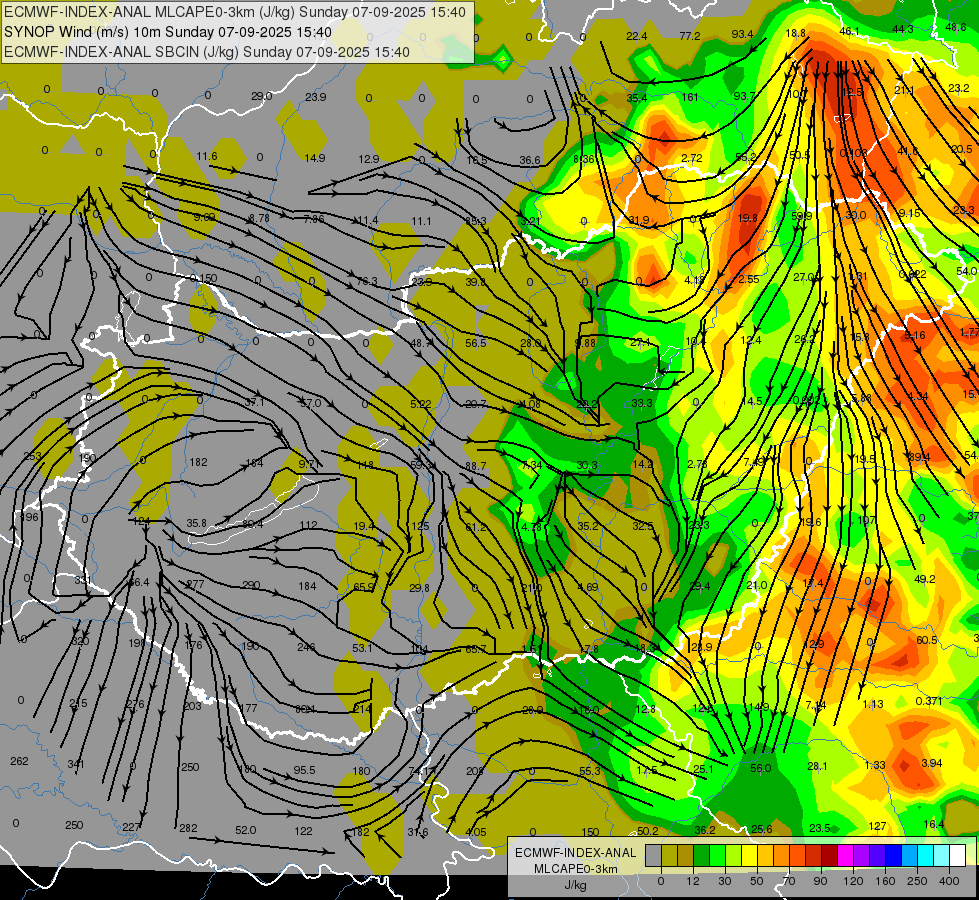Select the SYNOP Wind 10m header line

[x=168, y=32]
